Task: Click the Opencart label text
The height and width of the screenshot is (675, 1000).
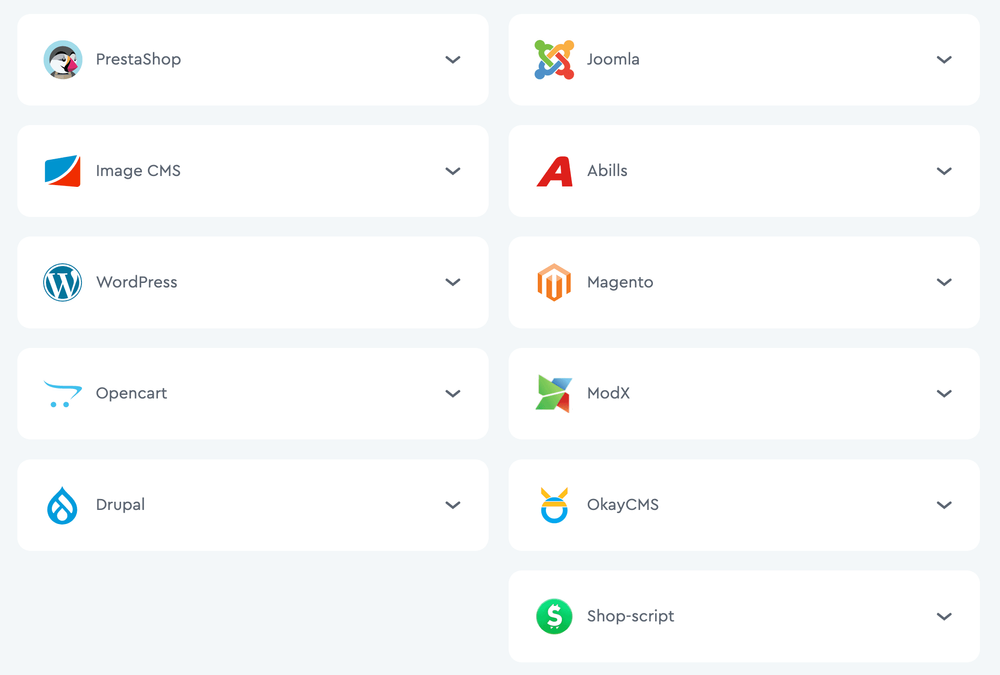Action: (131, 394)
